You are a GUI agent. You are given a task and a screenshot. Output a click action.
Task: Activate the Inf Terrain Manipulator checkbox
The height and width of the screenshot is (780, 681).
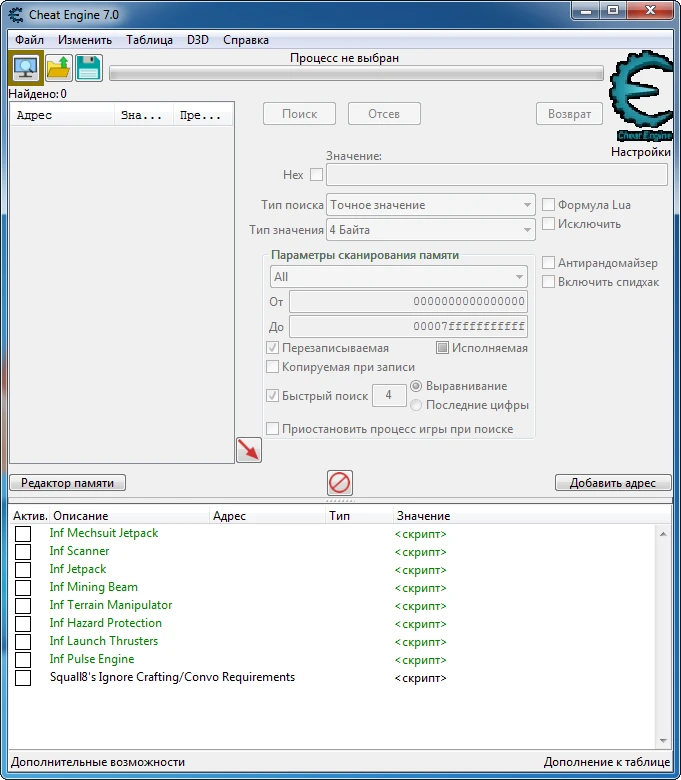23,606
